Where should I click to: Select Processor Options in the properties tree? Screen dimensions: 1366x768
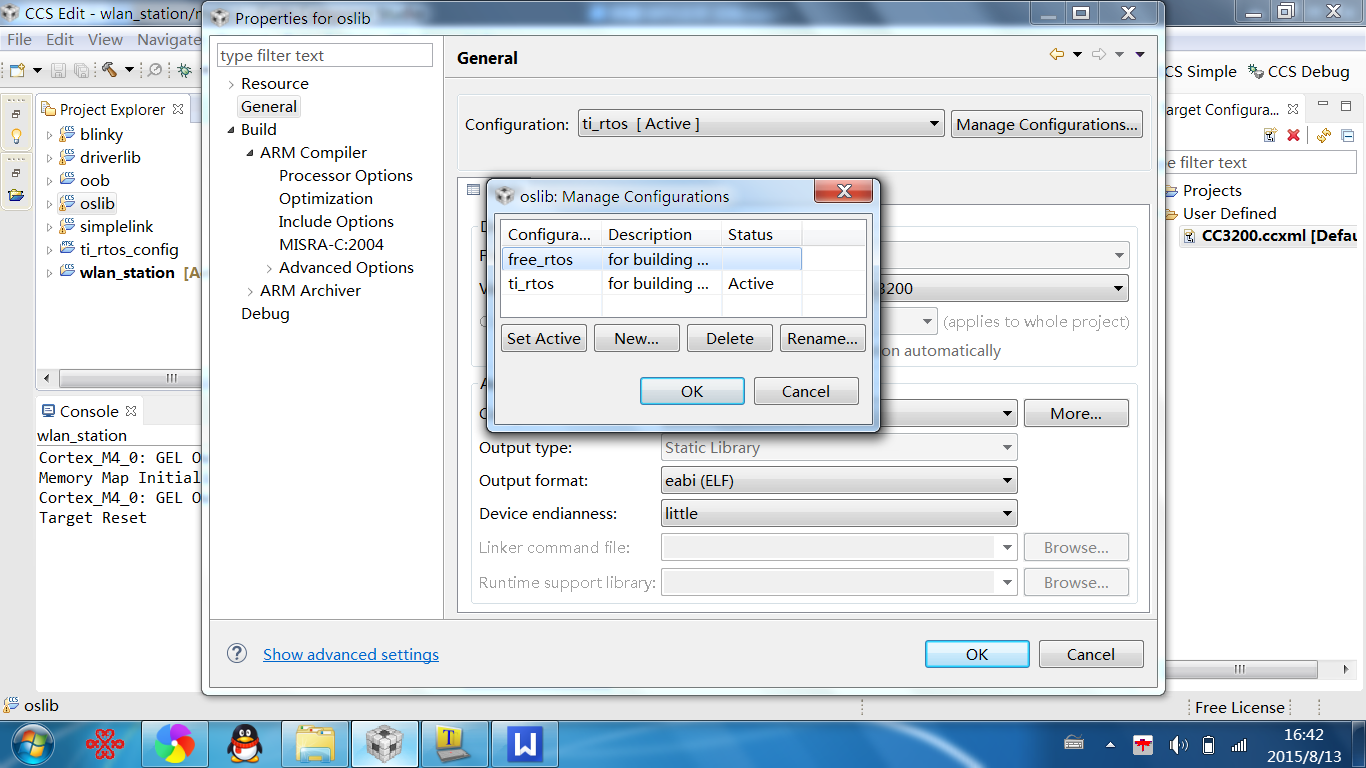point(346,176)
